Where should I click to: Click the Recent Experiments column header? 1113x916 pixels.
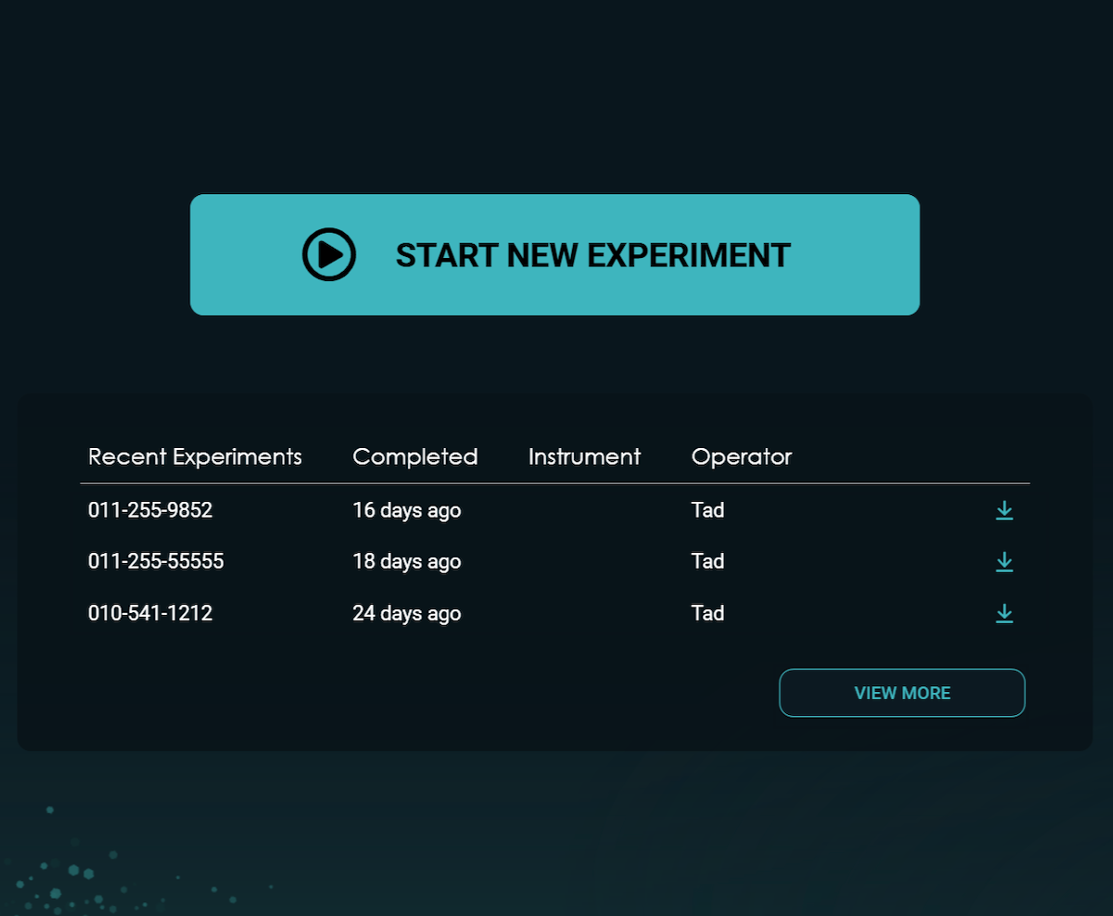tap(195, 457)
